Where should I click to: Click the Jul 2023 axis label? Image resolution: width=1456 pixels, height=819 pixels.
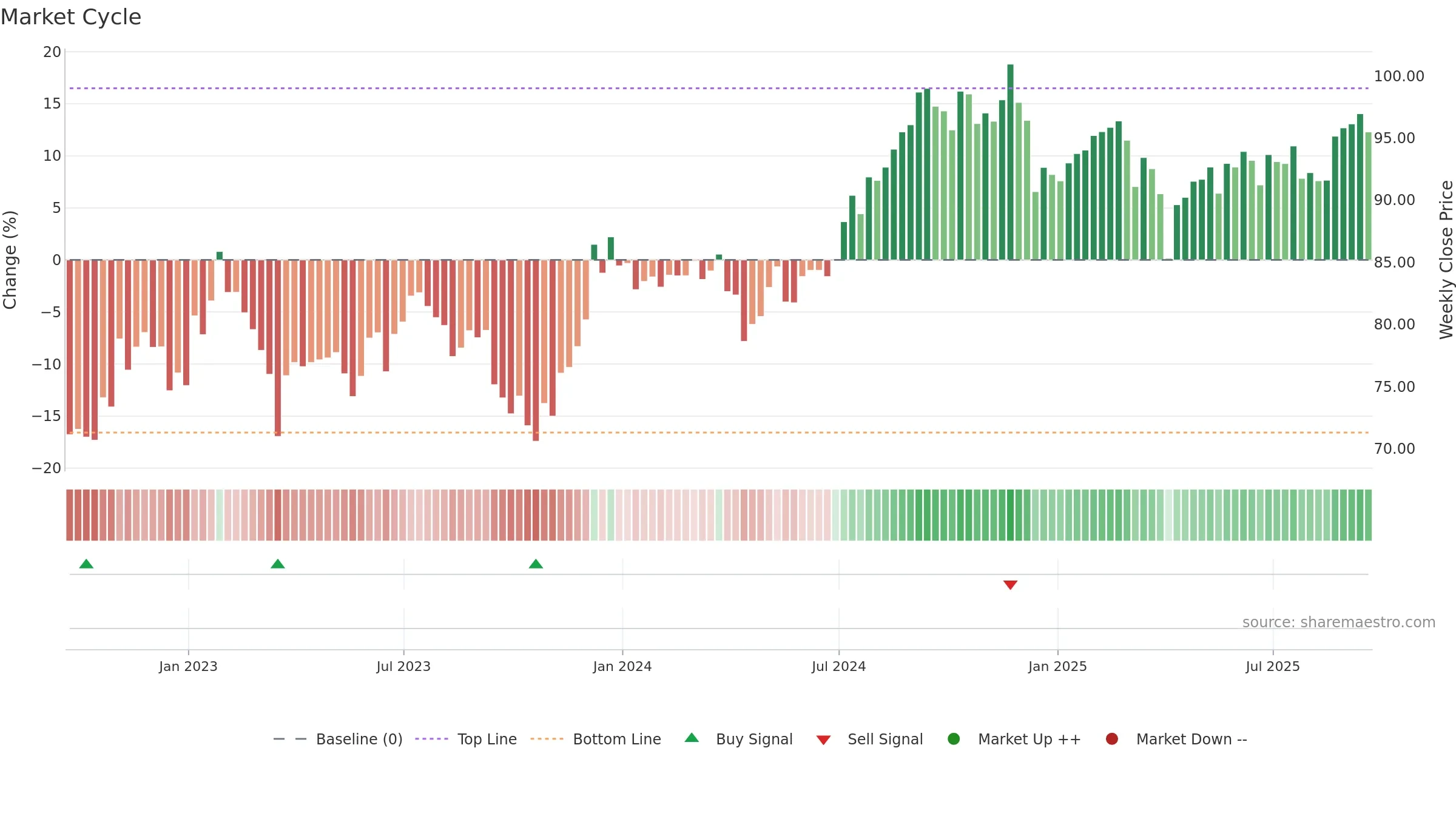[403, 666]
